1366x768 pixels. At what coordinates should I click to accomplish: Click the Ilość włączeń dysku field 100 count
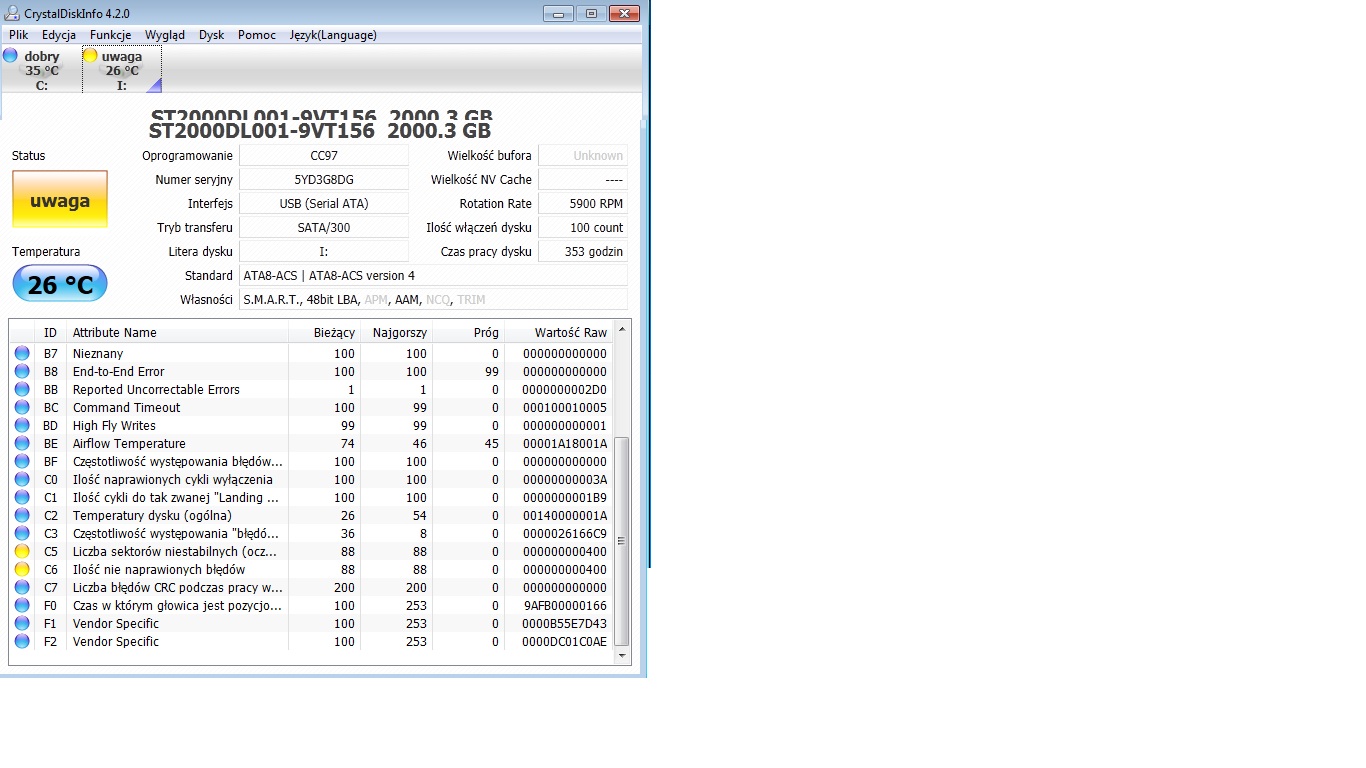click(583, 227)
